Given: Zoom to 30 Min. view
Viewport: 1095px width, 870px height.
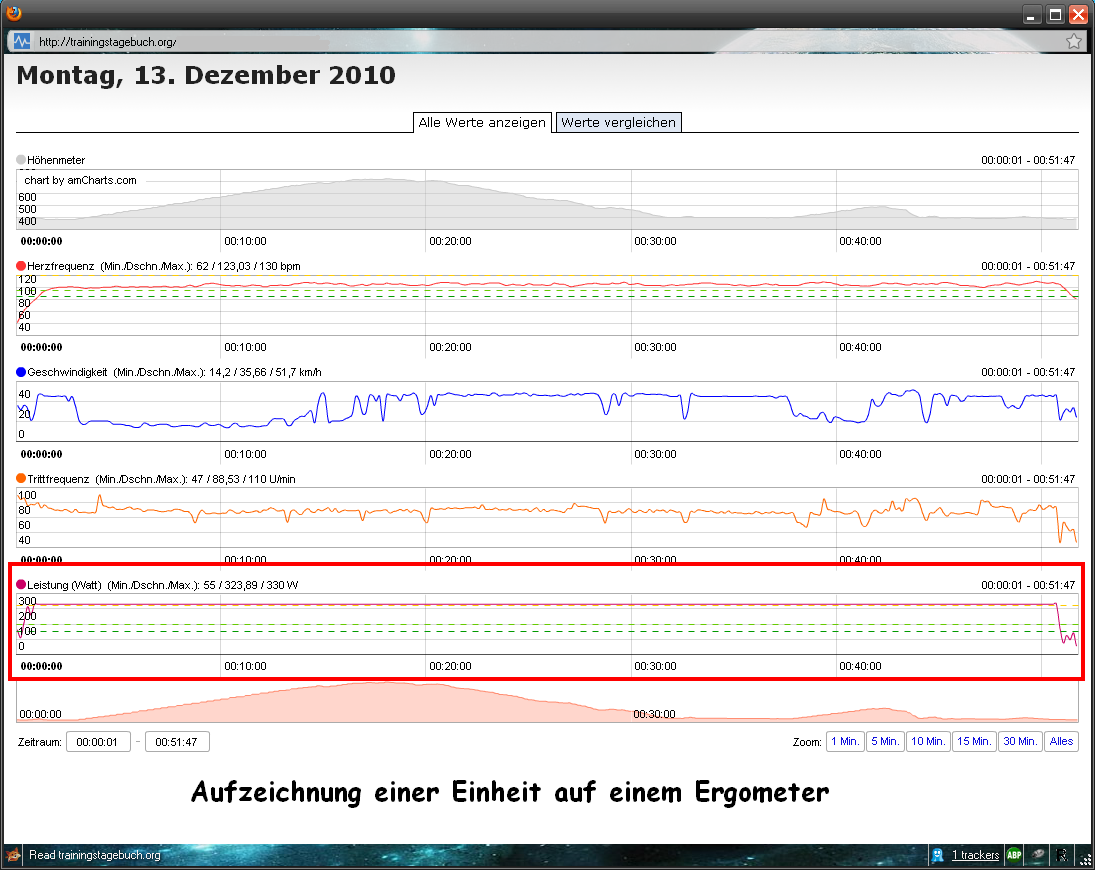Looking at the screenshot, I should point(1019,741).
